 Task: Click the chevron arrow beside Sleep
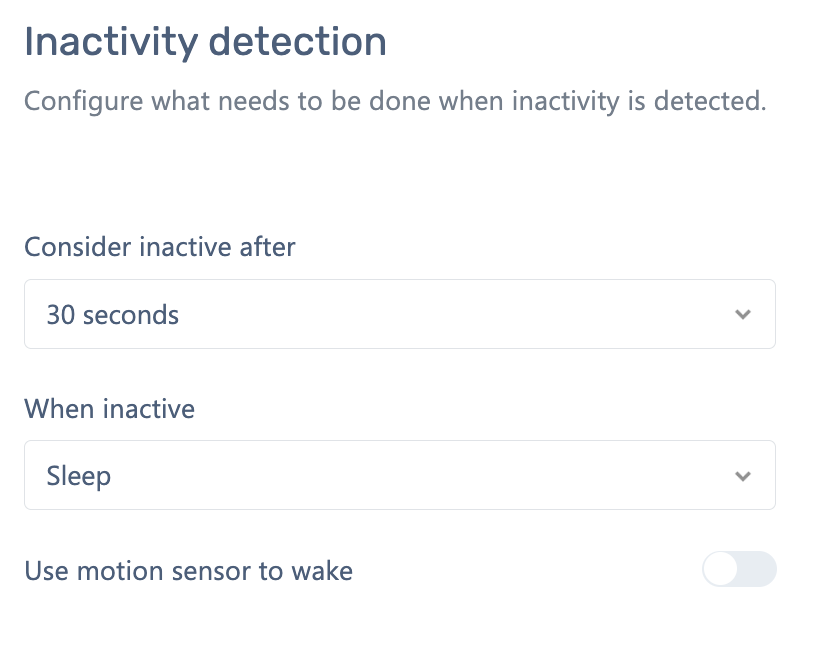742,476
